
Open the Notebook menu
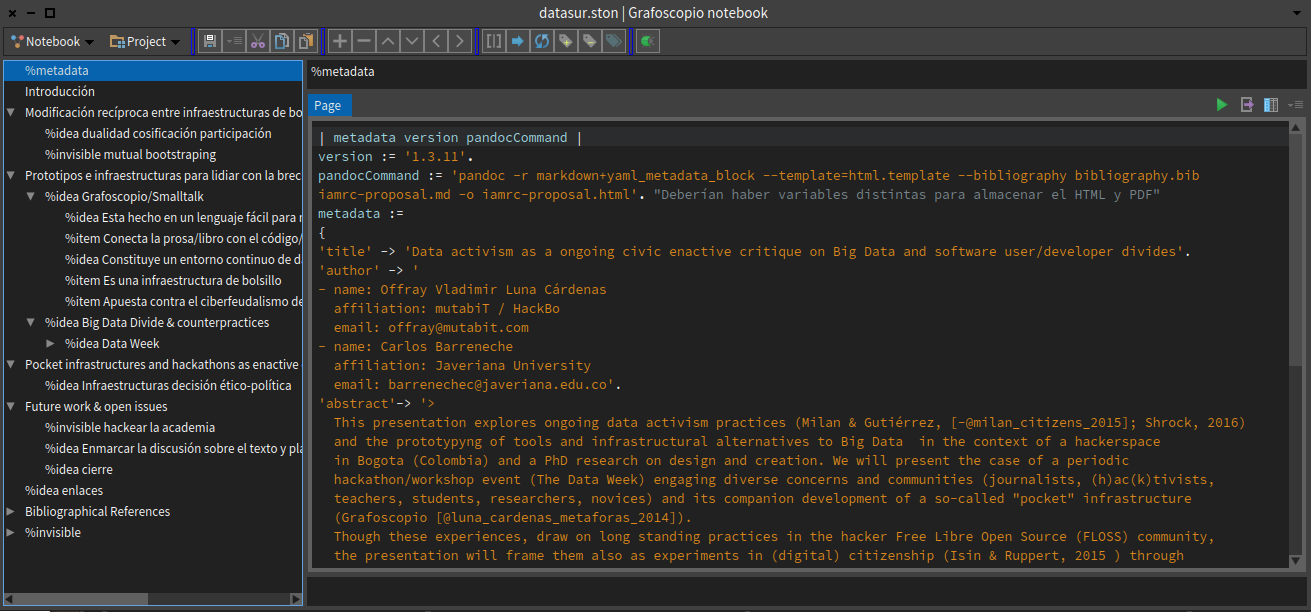tap(50, 41)
